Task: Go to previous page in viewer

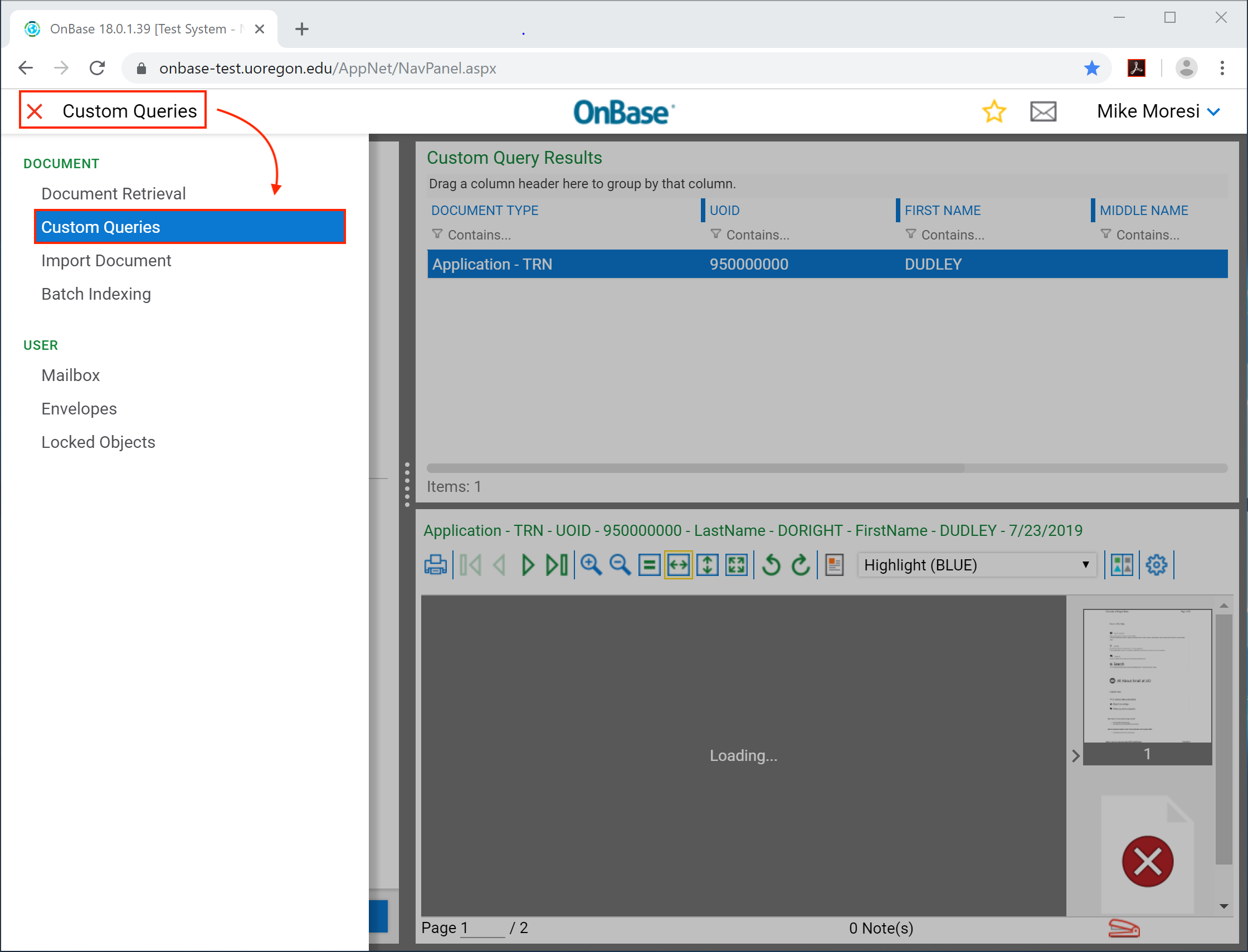Action: click(499, 565)
